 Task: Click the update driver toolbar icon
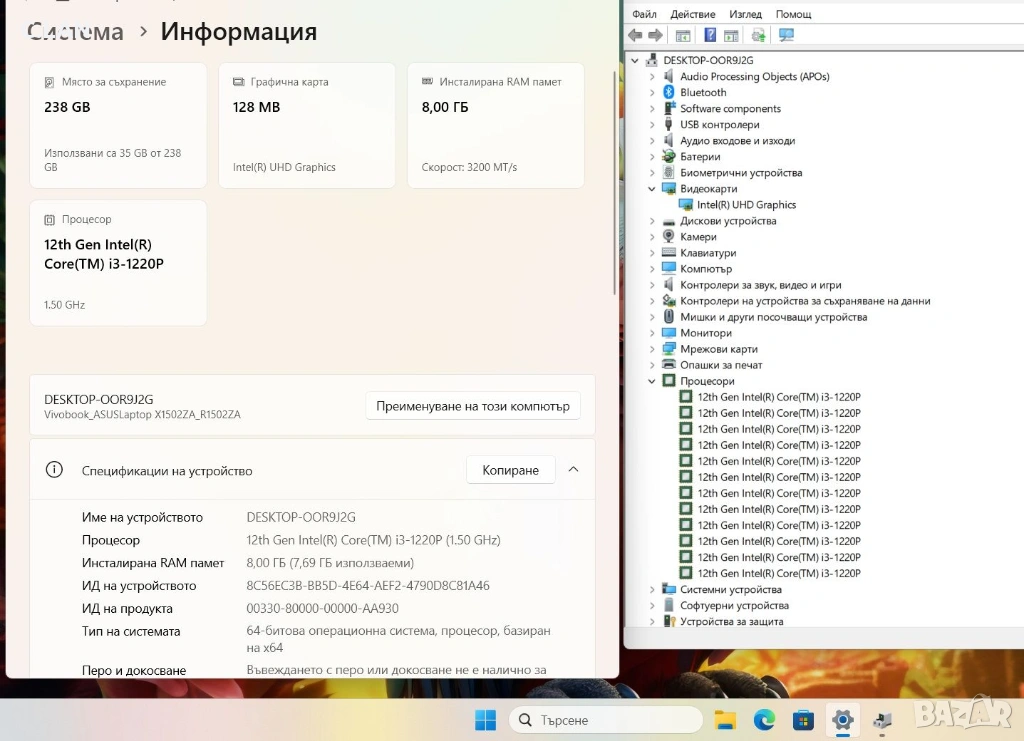(x=758, y=36)
